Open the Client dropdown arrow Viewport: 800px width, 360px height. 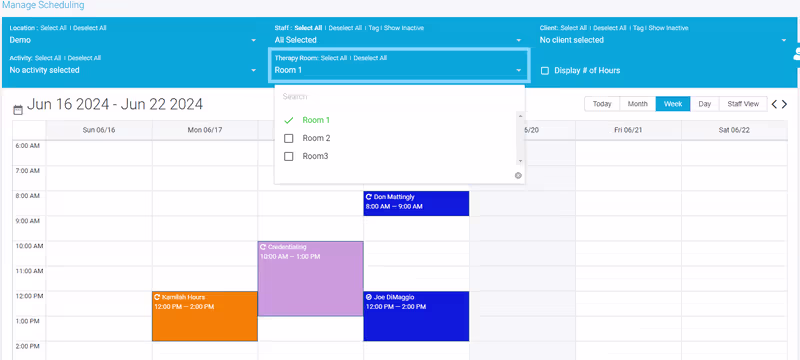click(784, 40)
